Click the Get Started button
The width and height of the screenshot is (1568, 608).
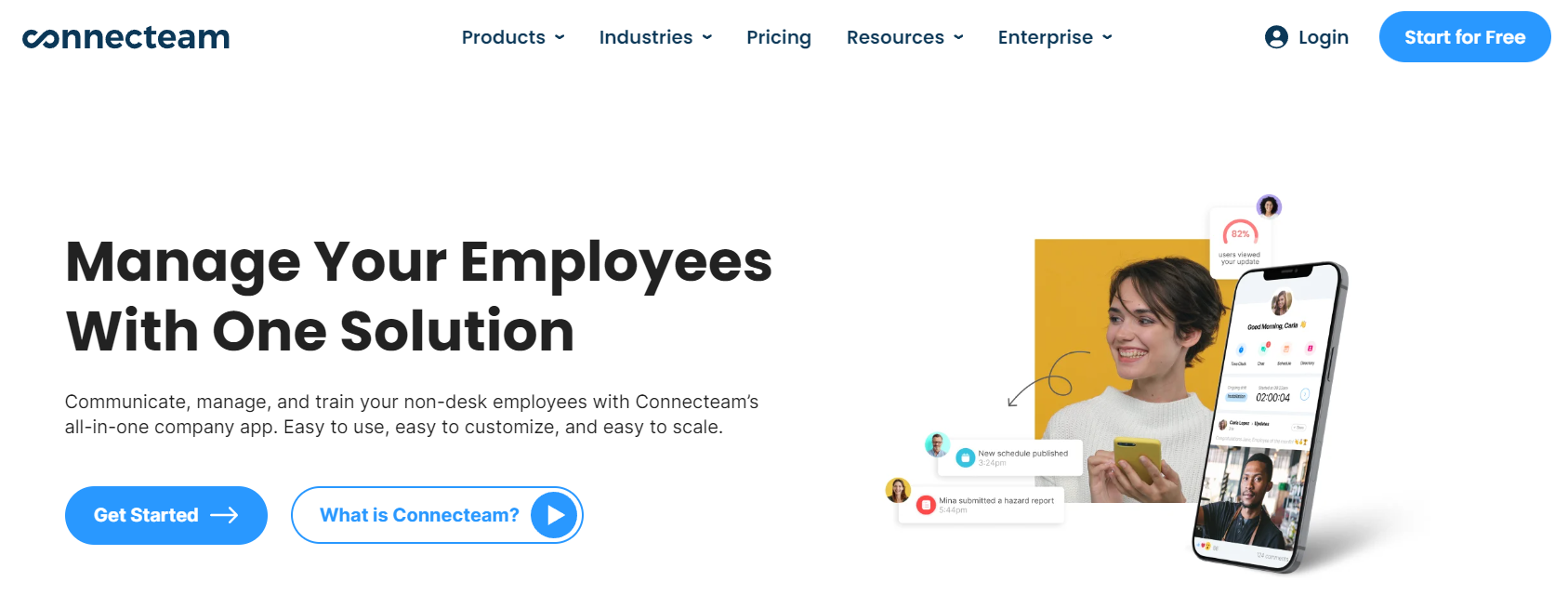coord(165,515)
